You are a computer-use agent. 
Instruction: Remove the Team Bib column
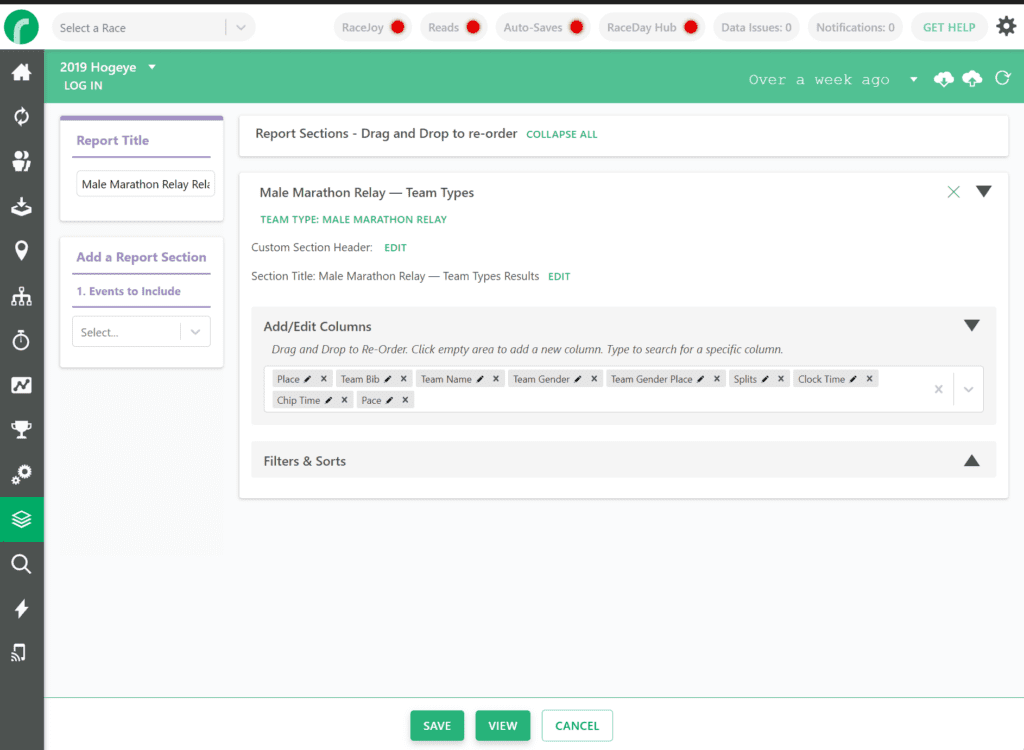404,379
